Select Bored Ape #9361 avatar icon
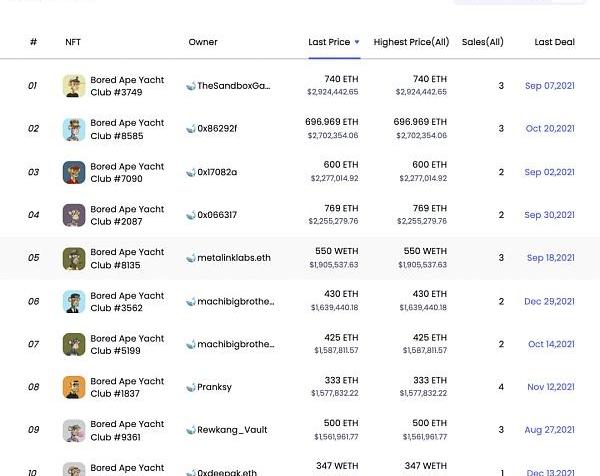 pos(74,430)
